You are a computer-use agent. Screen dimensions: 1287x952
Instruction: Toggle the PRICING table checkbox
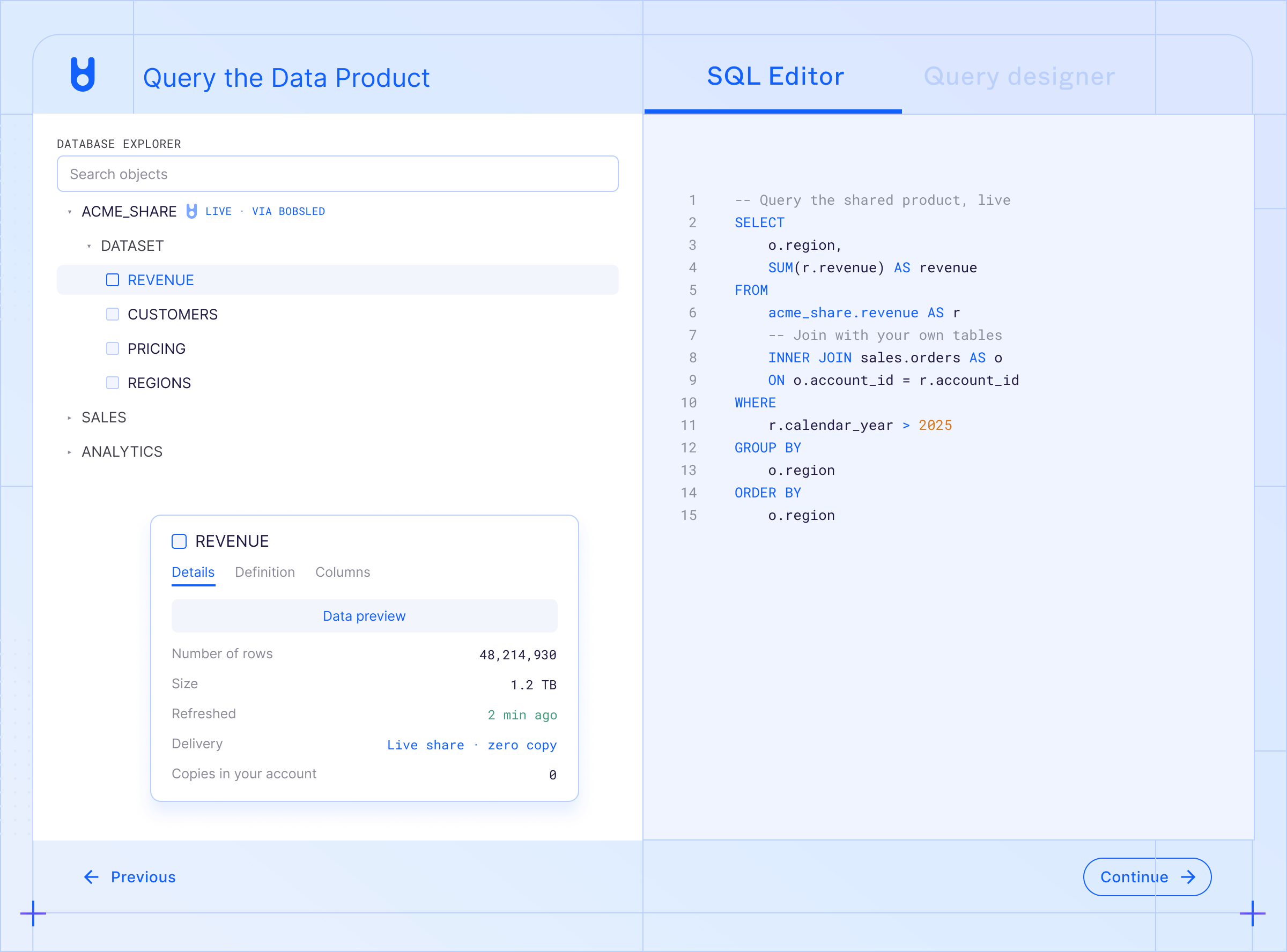point(113,348)
